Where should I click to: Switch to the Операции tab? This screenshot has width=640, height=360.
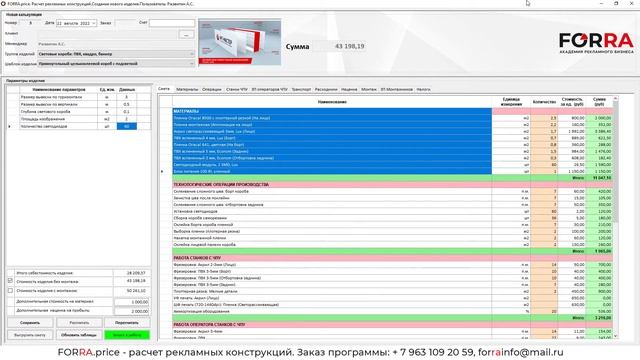coord(211,89)
